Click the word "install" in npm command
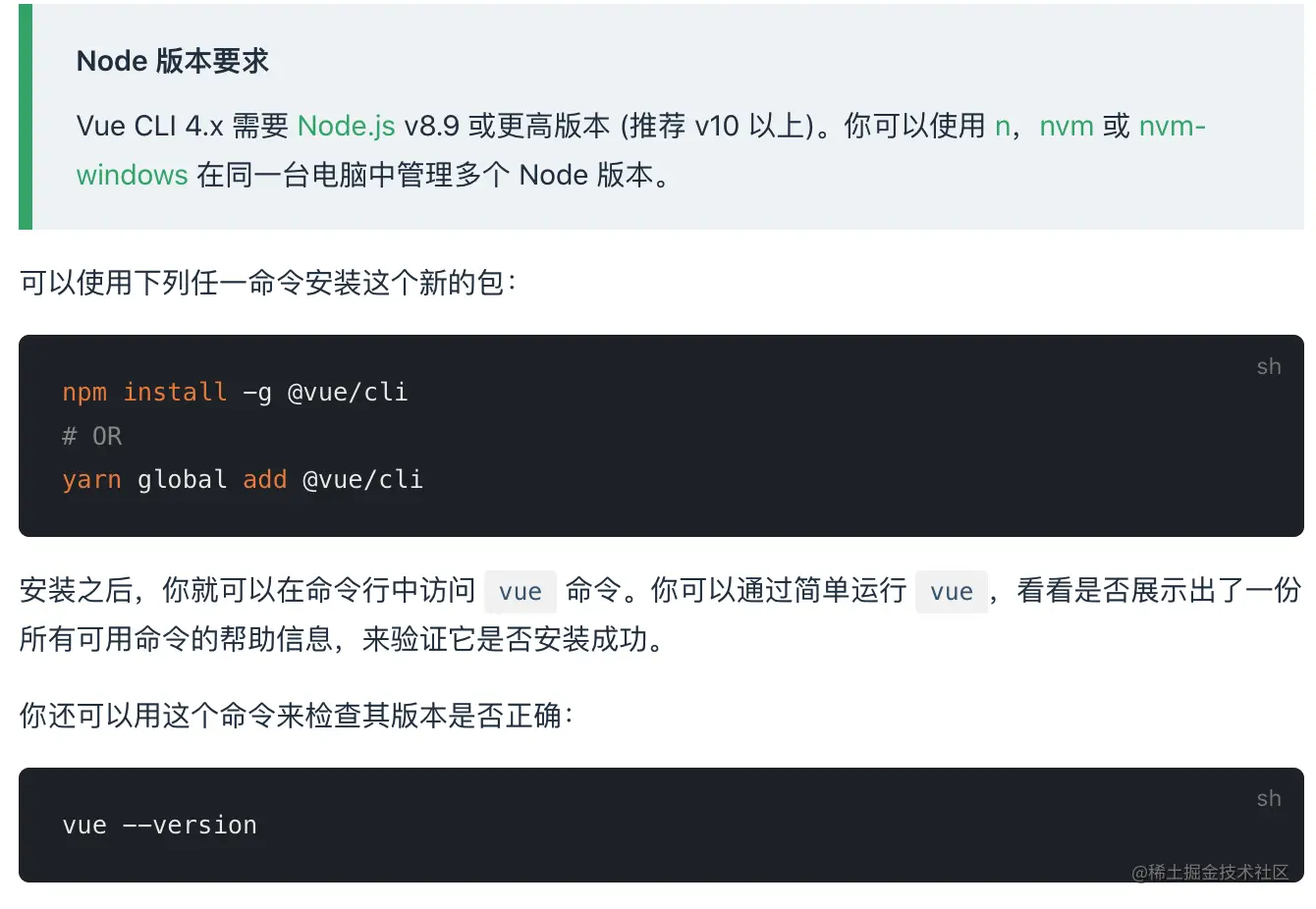This screenshot has width=1316, height=909. point(175,393)
